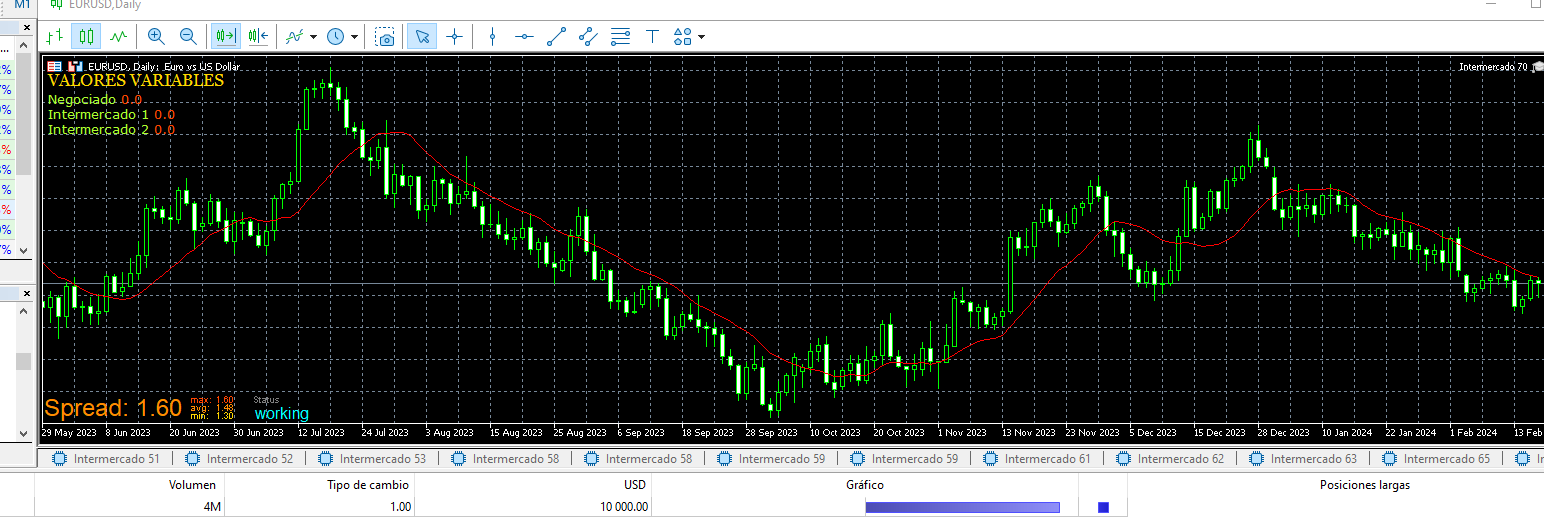Click lower left panel scroll down arrow
This screenshot has height=517, width=1544.
(24, 433)
